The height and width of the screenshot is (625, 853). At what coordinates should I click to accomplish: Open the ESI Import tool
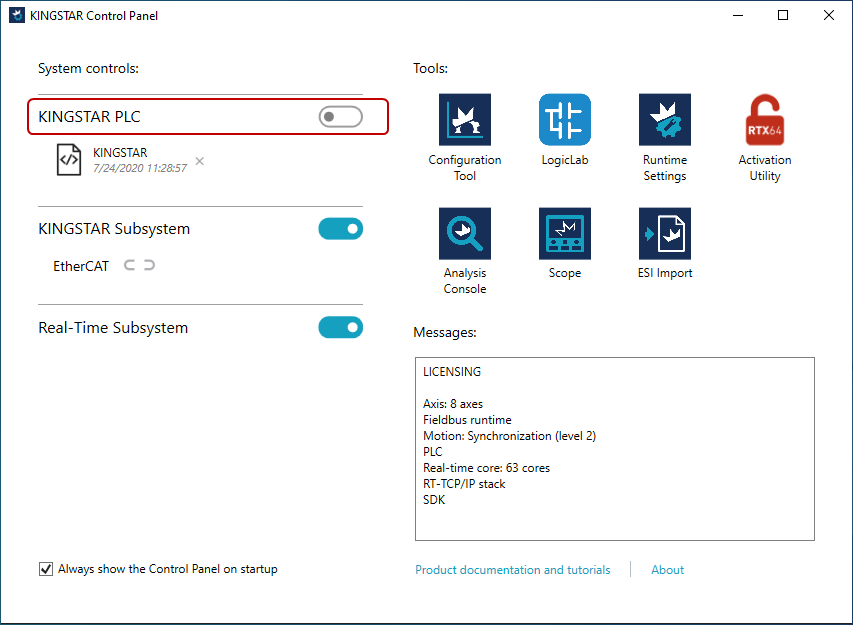pyautogui.click(x=665, y=234)
